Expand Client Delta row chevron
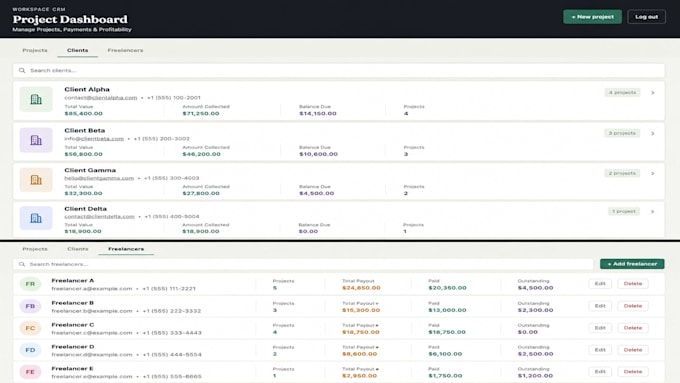Image resolution: width=680 pixels, height=383 pixels. (653, 212)
